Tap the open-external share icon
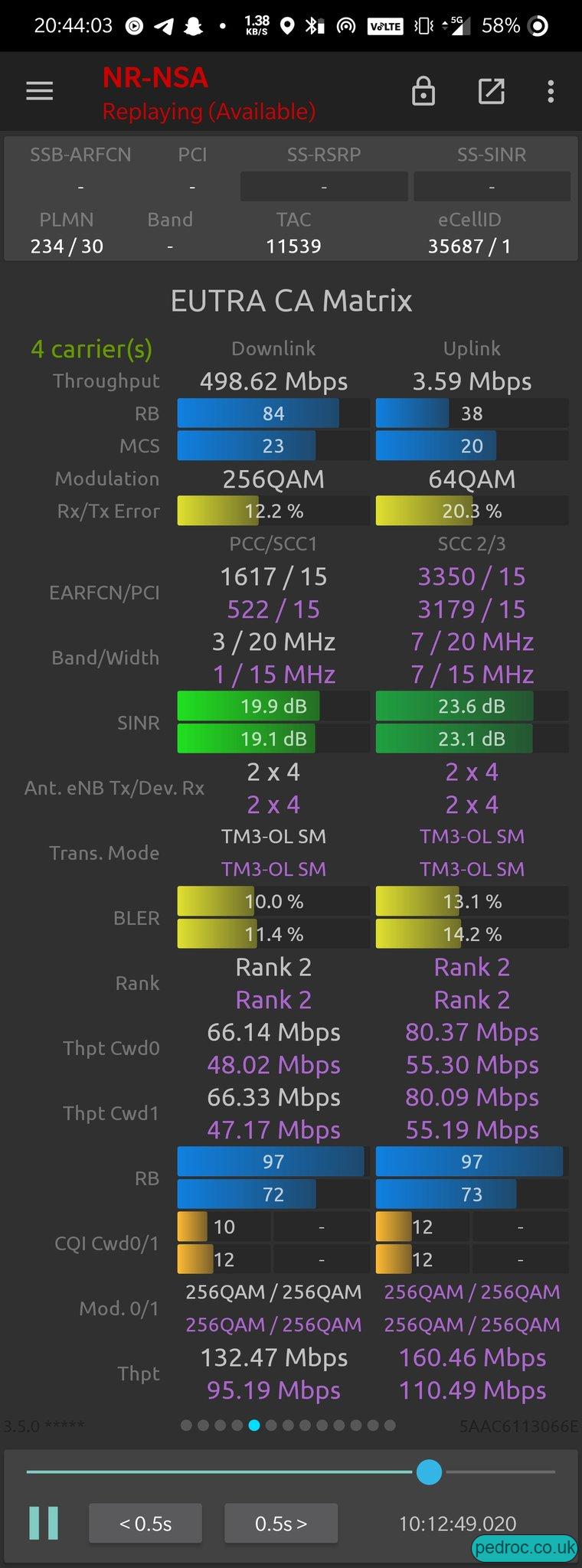Image resolution: width=582 pixels, height=1568 pixels. pos(491,91)
